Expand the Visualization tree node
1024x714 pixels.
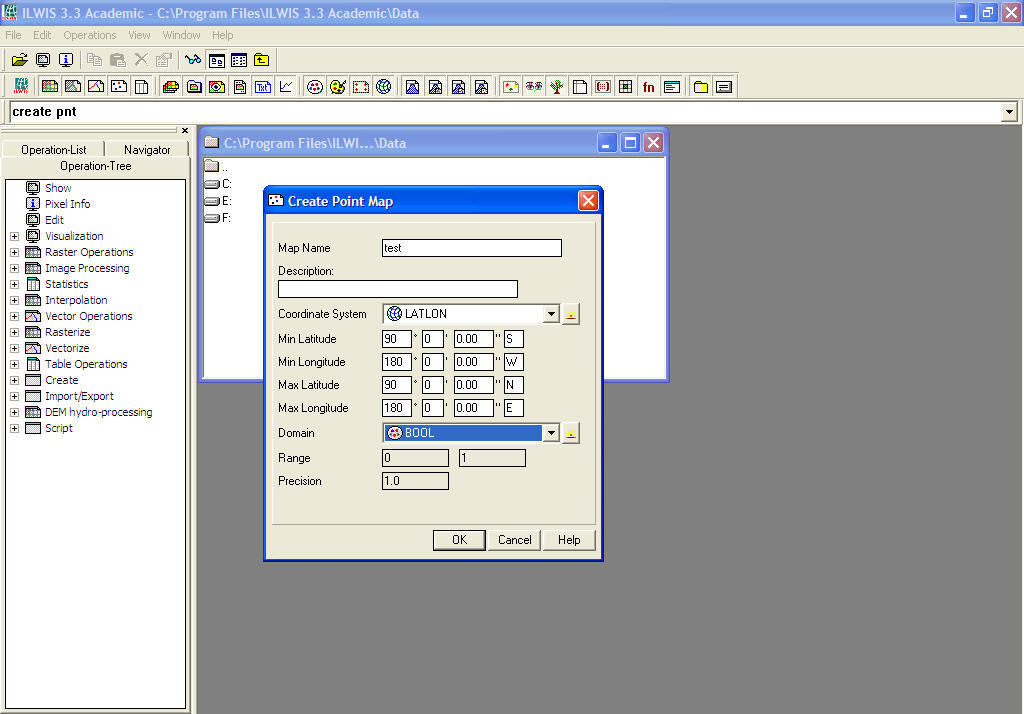pos(14,236)
